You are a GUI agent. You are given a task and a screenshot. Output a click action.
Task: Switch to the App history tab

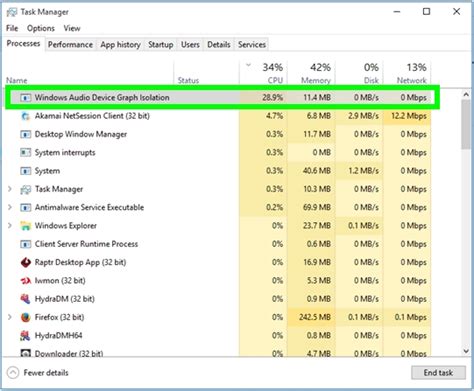tap(120, 45)
